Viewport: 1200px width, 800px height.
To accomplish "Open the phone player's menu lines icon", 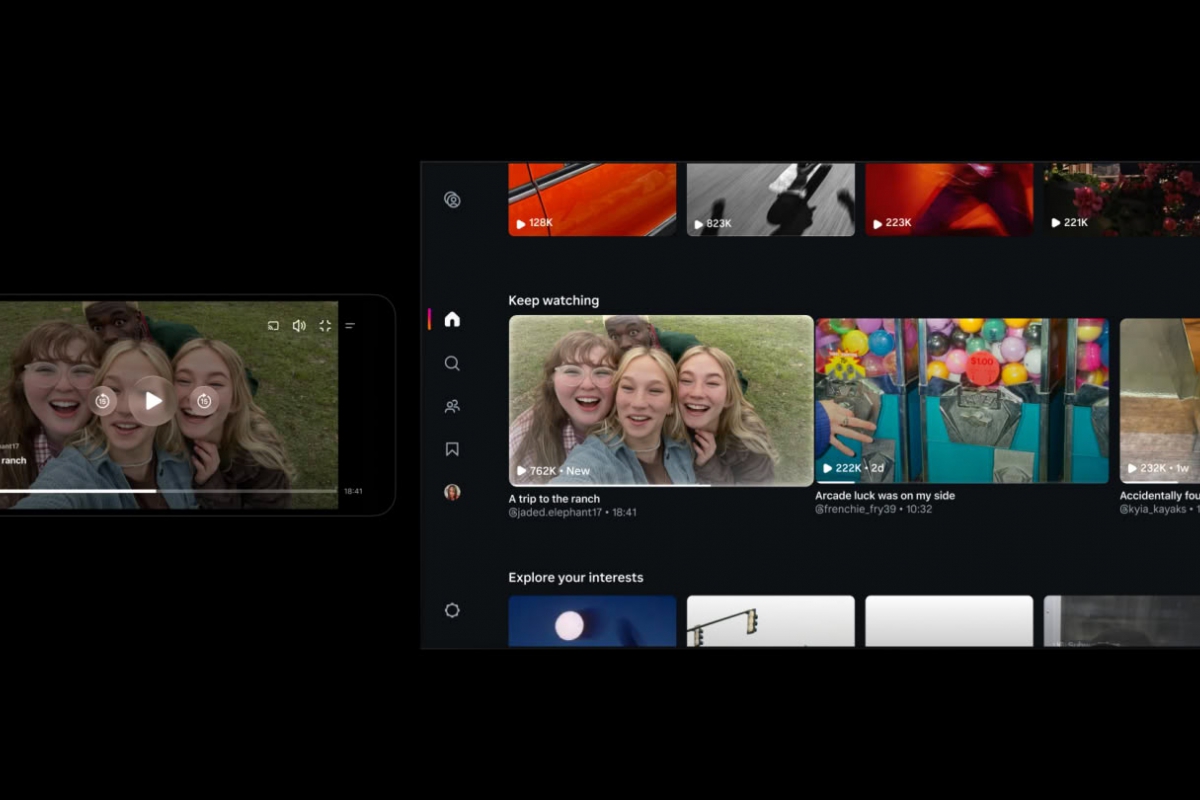I will (350, 326).
